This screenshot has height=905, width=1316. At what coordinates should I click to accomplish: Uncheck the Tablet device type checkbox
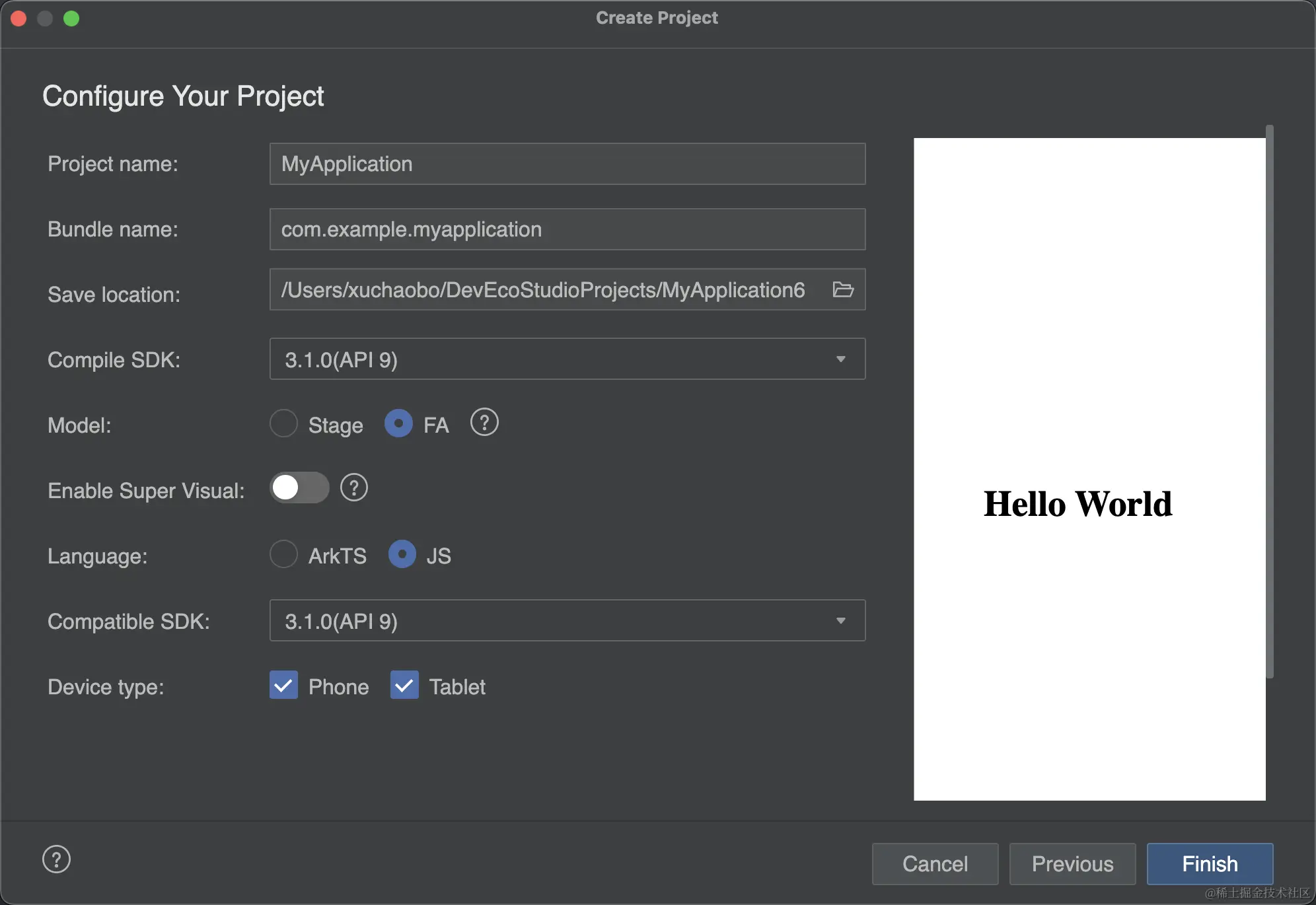(404, 686)
